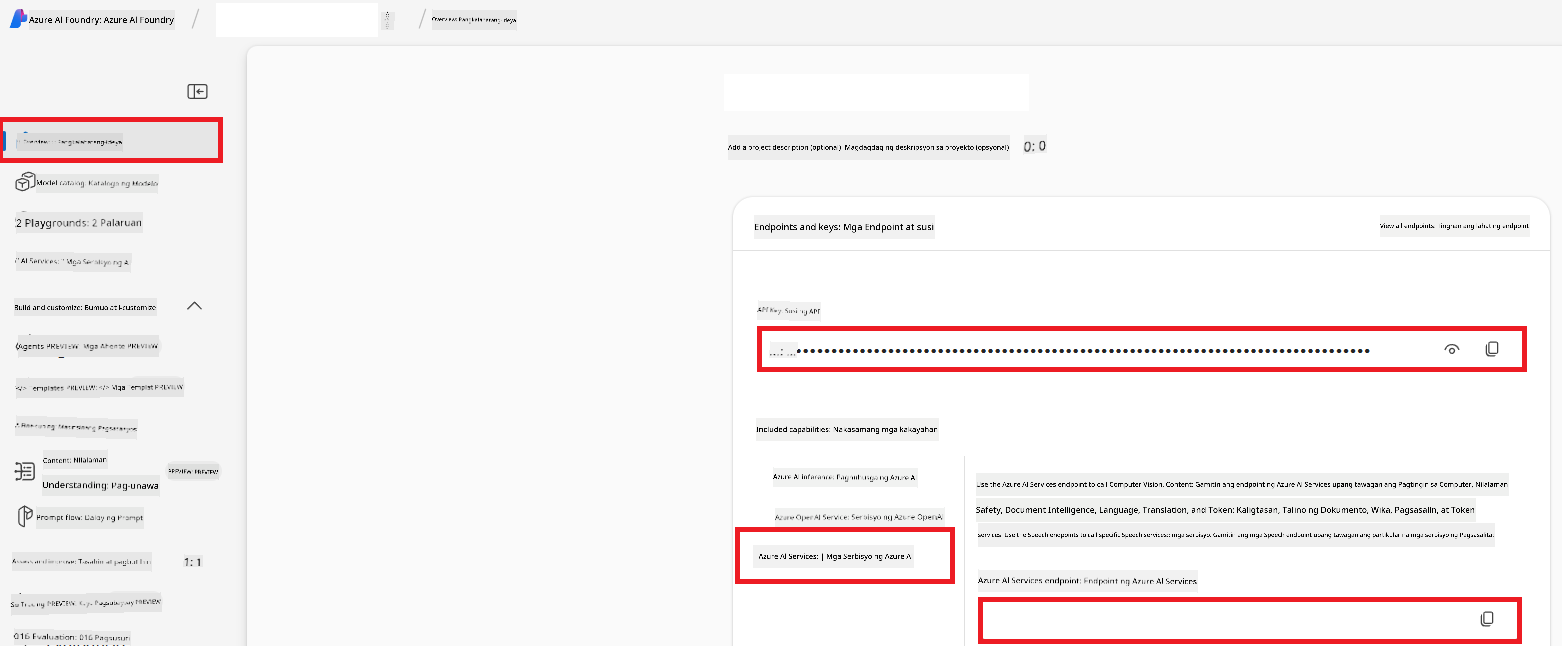Click inside the masked API key field

(x=1080, y=351)
